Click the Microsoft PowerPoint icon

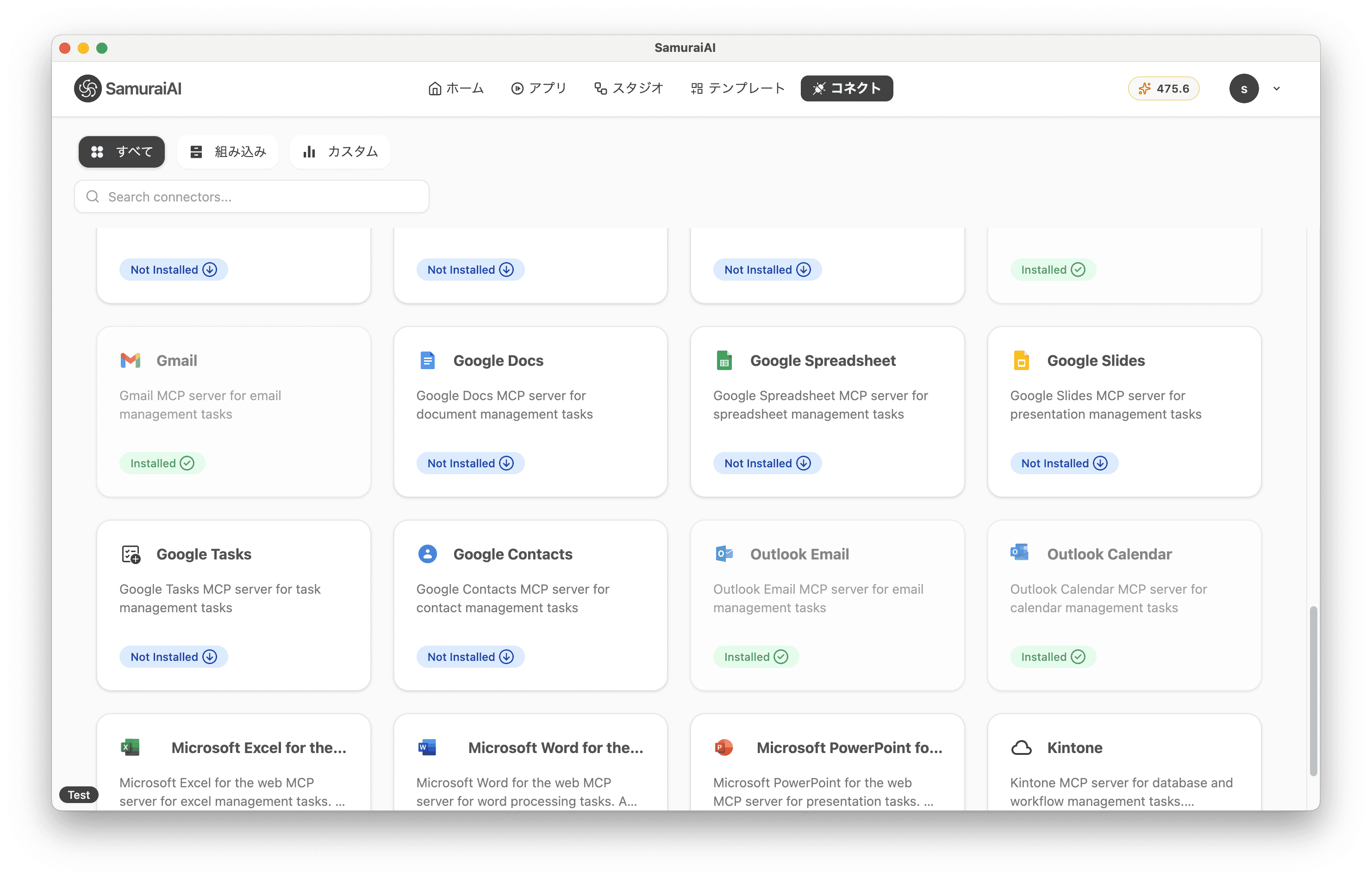click(x=724, y=747)
